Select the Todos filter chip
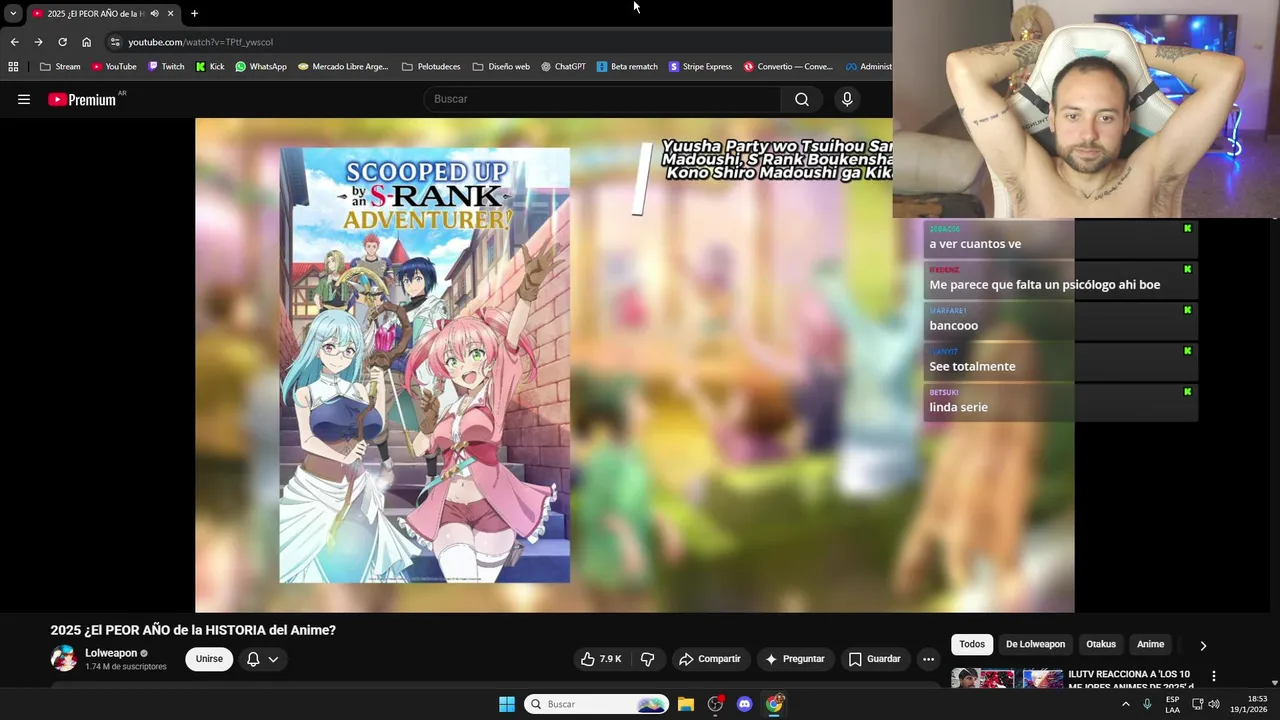The height and width of the screenshot is (720, 1280). (972, 644)
